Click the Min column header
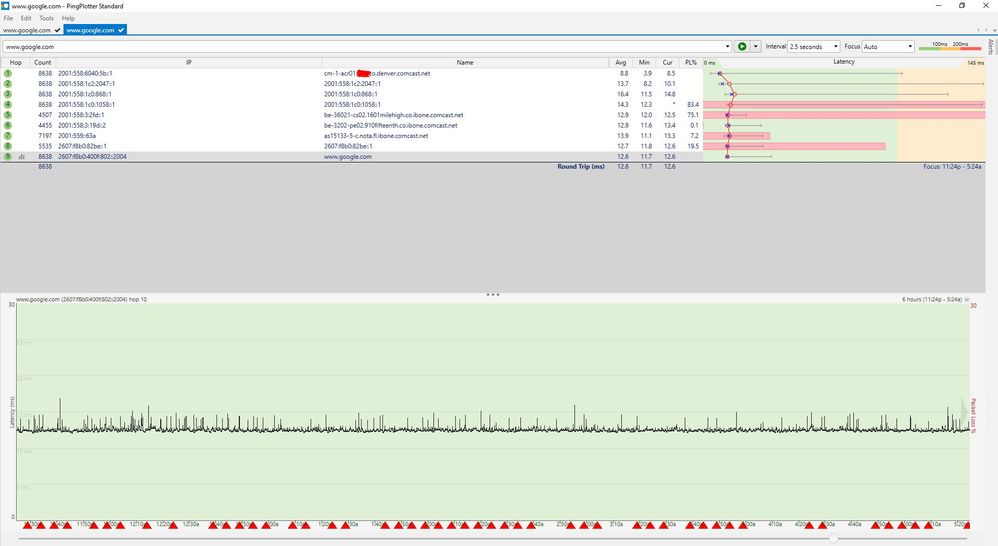 click(644, 62)
